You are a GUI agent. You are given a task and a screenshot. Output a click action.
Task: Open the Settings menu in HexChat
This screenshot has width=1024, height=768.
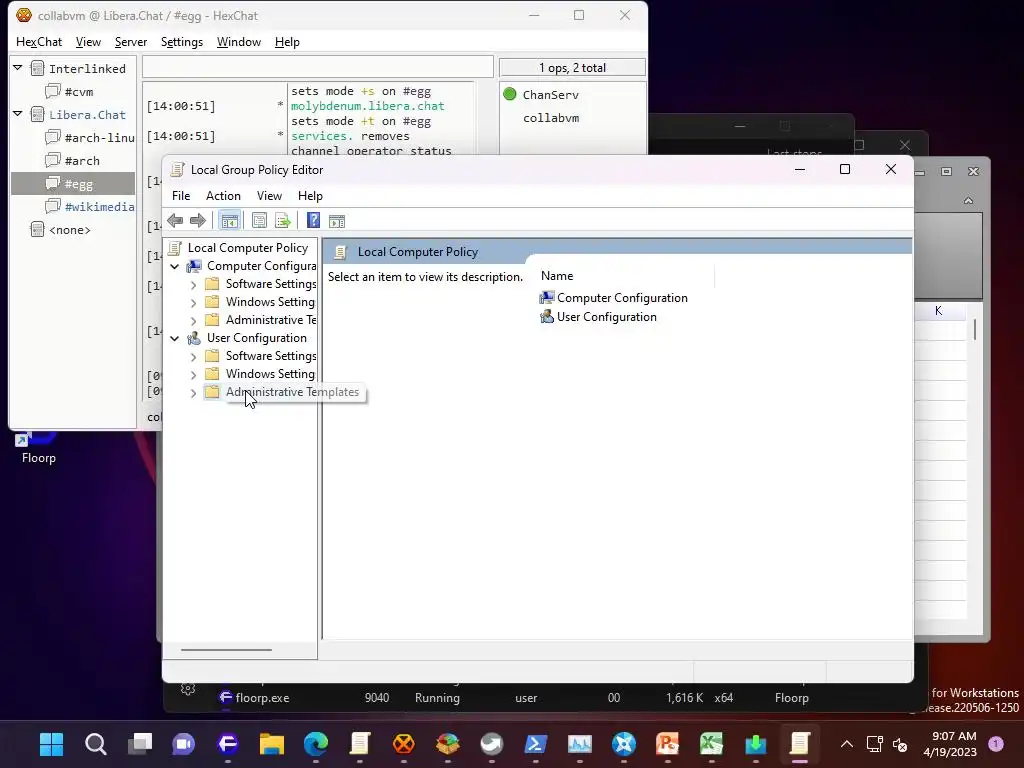[182, 42]
